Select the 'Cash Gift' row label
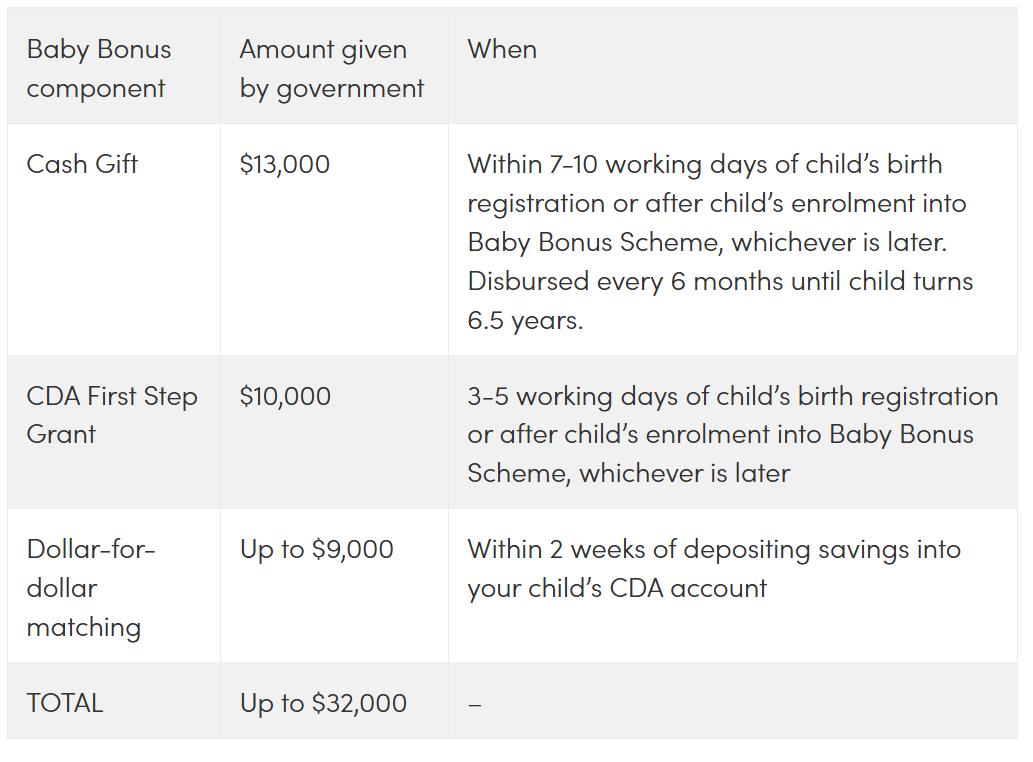Viewport: 1033px width, 762px height. [x=82, y=164]
